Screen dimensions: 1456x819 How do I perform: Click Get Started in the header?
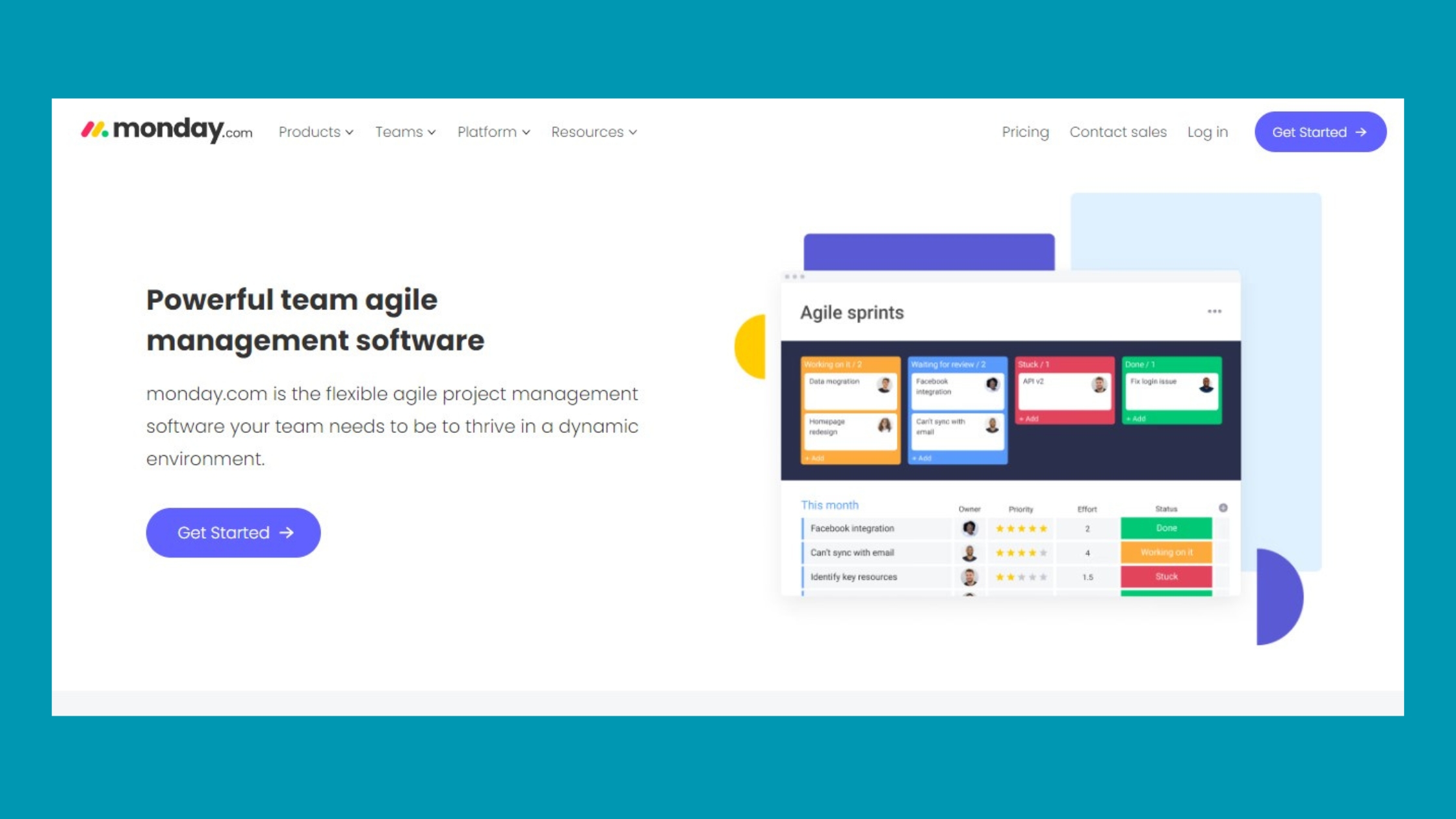pyautogui.click(x=1320, y=132)
